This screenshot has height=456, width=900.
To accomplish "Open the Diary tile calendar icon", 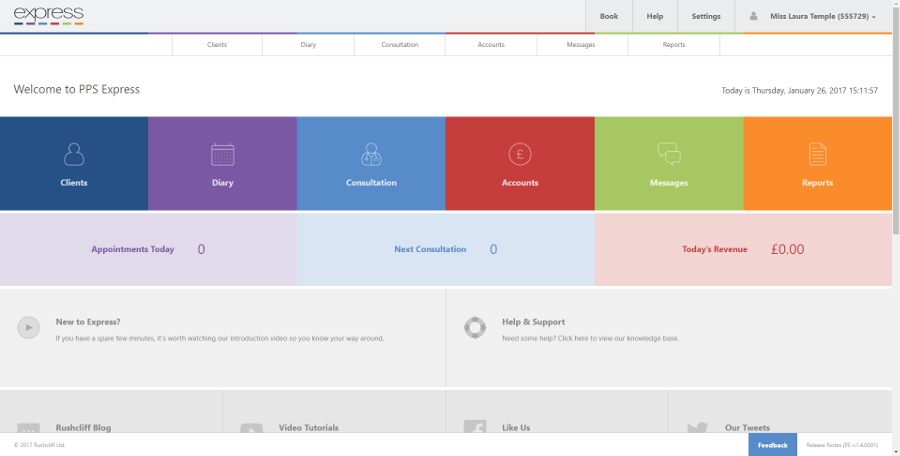I will point(223,154).
